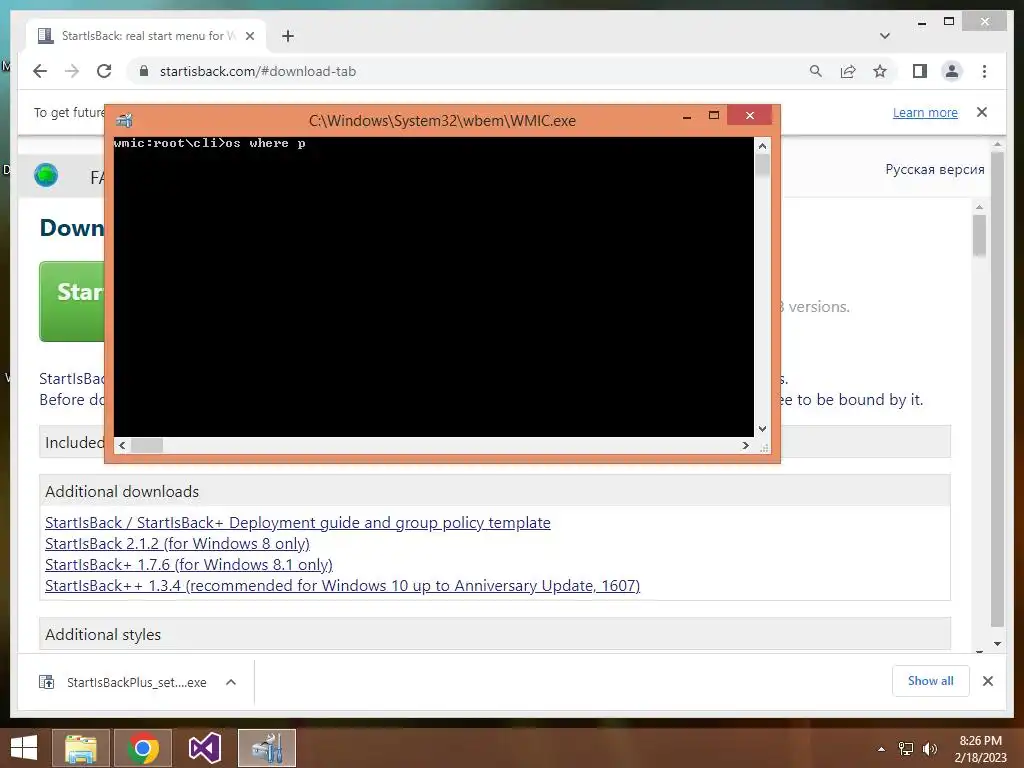
Task: Click the address bar URL
Action: 258,71
